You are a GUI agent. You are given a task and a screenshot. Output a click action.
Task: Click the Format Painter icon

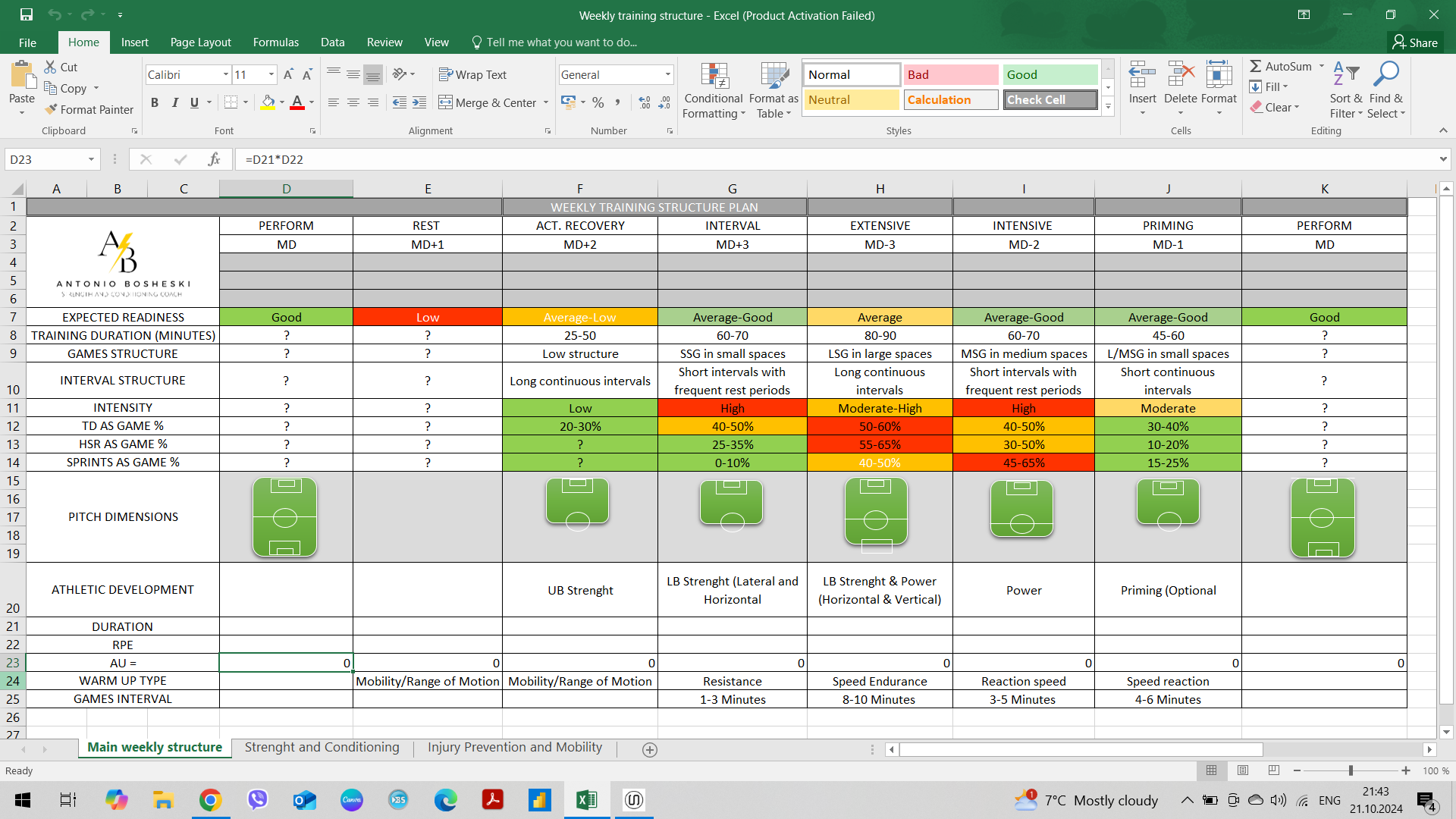52,110
